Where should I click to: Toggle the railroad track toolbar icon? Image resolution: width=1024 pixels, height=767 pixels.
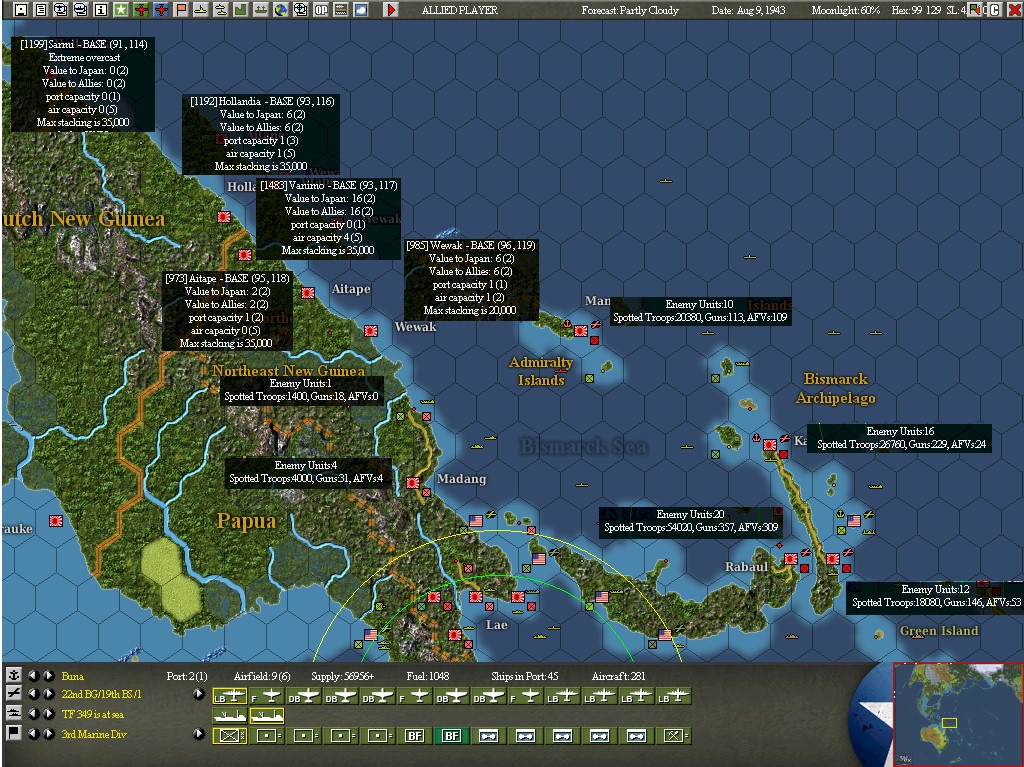[x=340, y=10]
